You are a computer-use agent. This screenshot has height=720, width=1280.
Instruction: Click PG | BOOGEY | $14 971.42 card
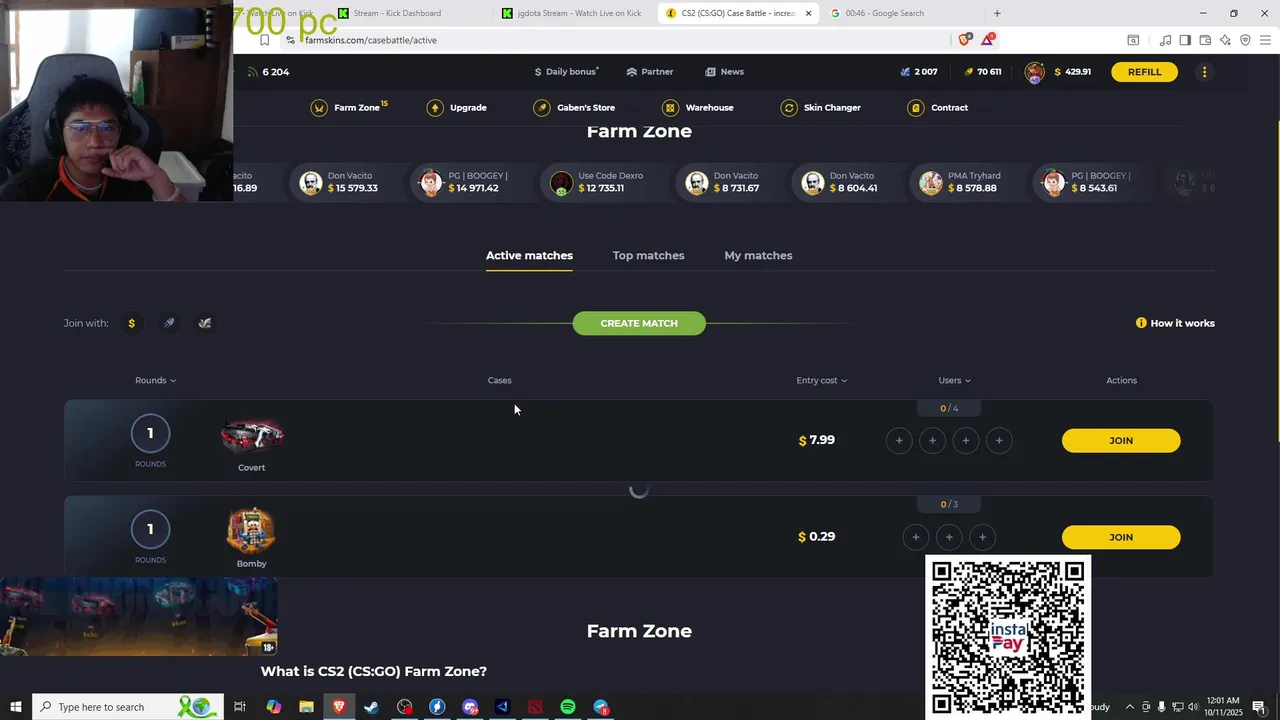click(466, 182)
